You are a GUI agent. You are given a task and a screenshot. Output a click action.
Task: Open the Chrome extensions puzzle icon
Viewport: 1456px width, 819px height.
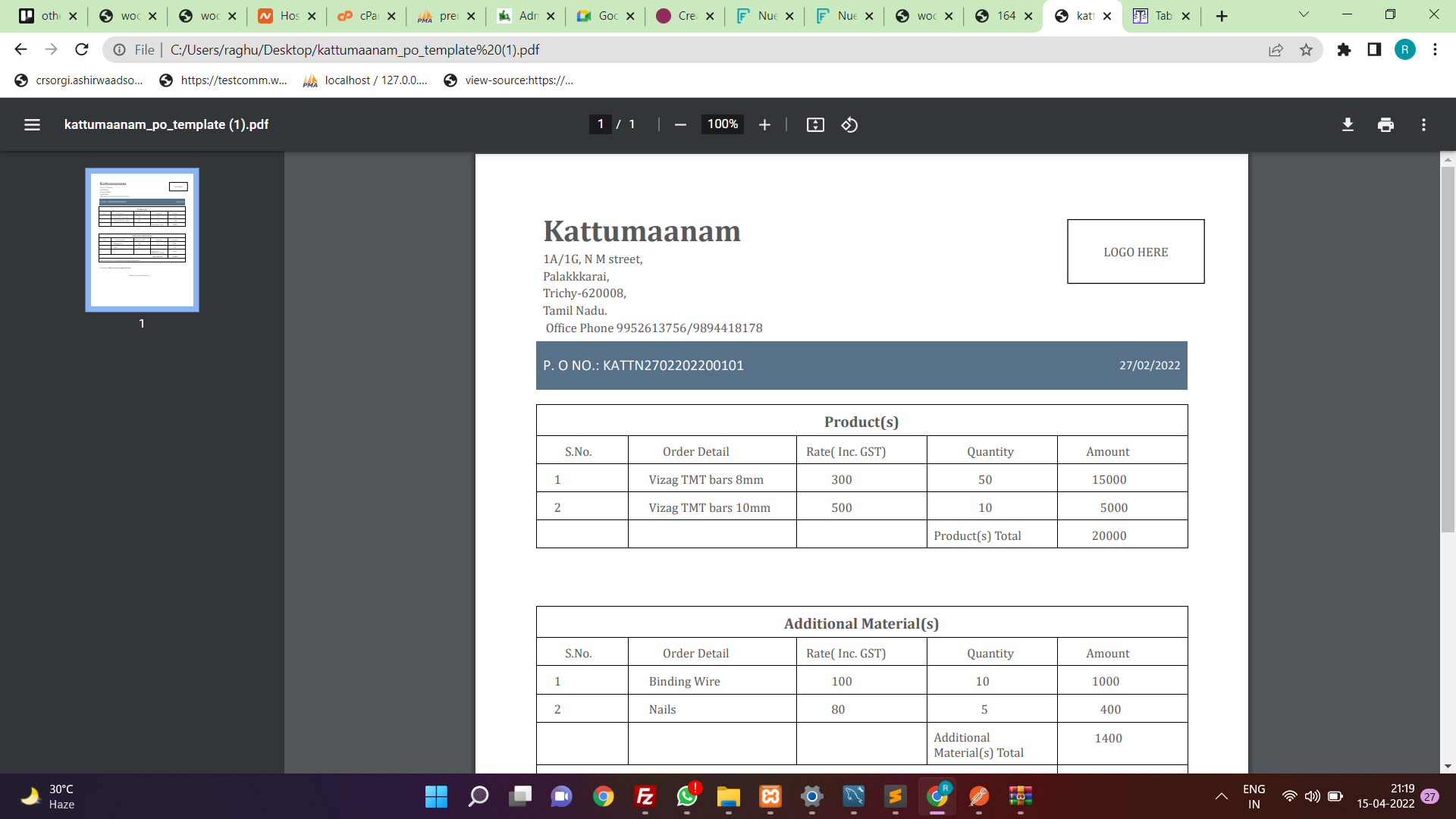[1344, 49]
